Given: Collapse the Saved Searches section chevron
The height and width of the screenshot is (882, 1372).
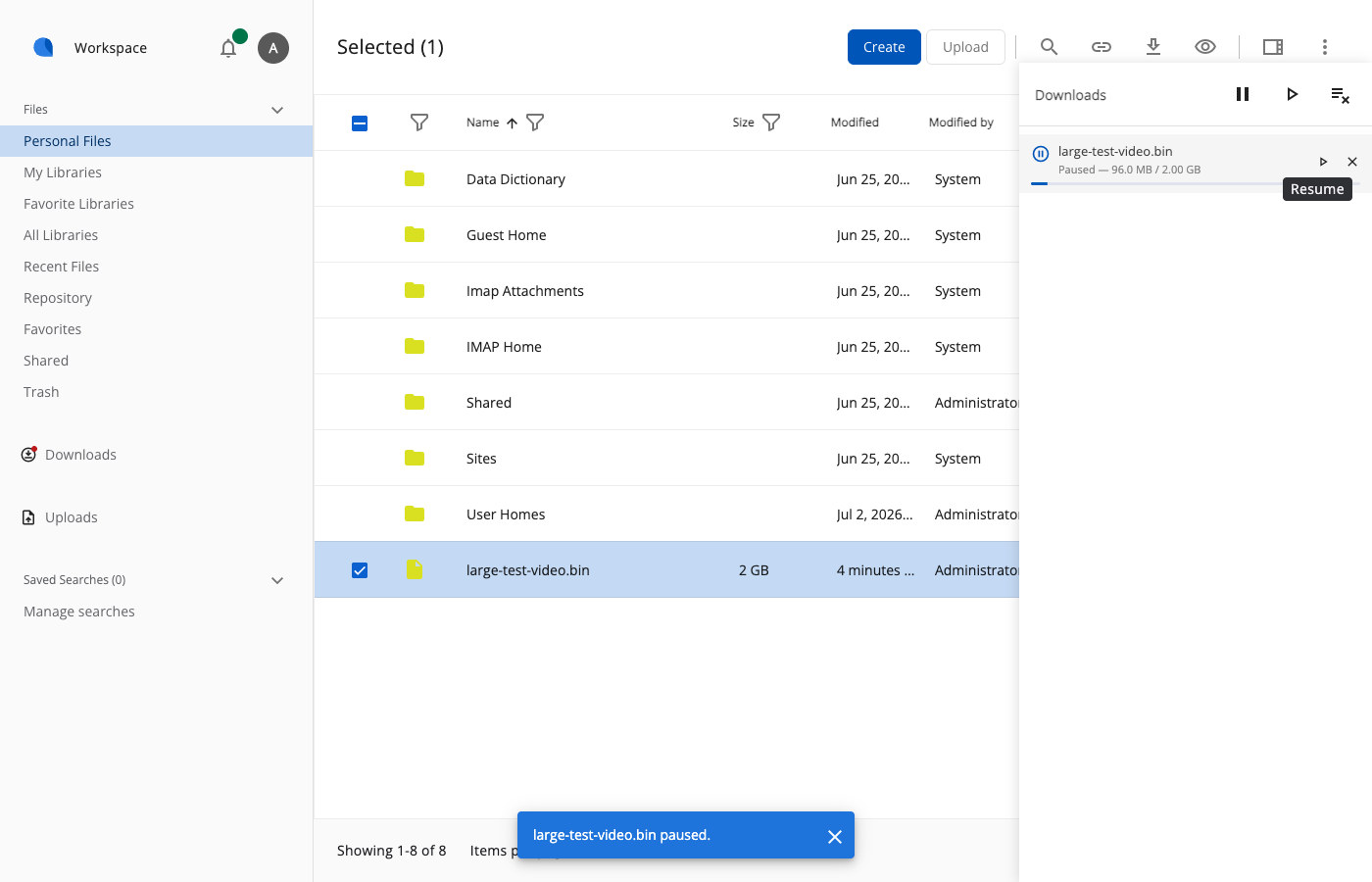Looking at the screenshot, I should pyautogui.click(x=277, y=580).
